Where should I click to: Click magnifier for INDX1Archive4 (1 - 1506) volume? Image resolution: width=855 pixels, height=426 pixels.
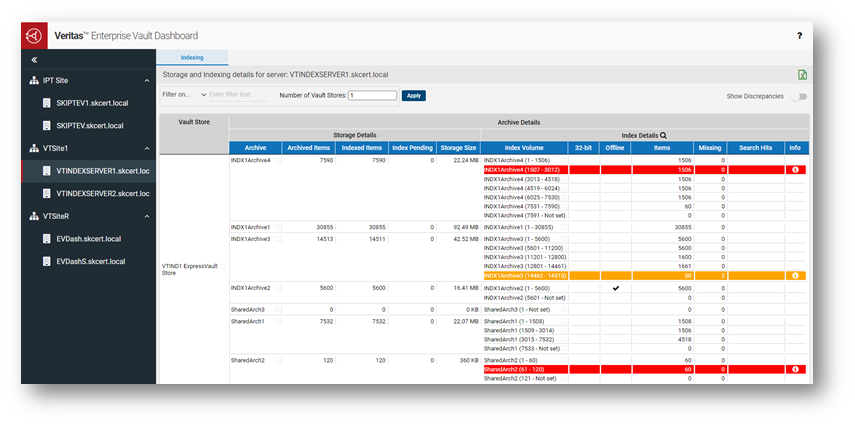pos(563,160)
